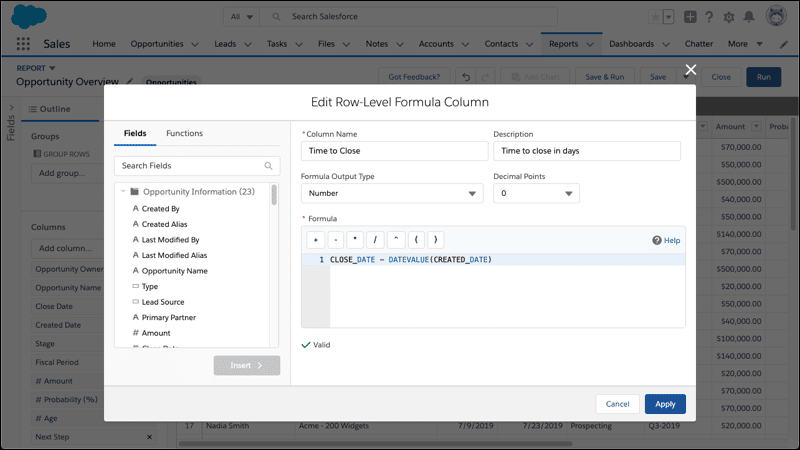Image resolution: width=800 pixels, height=450 pixels.
Task: Switch to the Functions tab
Action: point(184,133)
